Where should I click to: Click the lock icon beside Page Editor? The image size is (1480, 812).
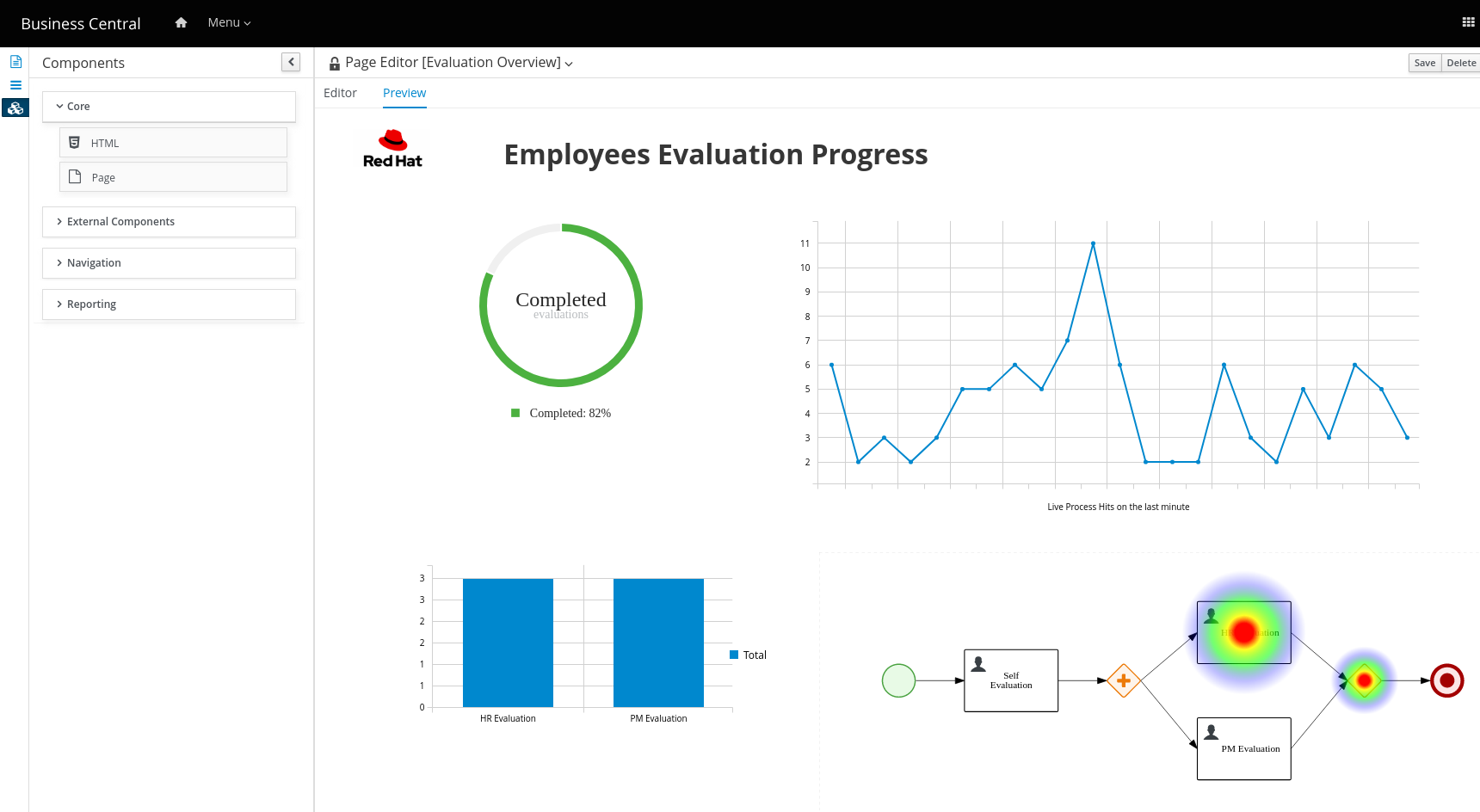(335, 64)
